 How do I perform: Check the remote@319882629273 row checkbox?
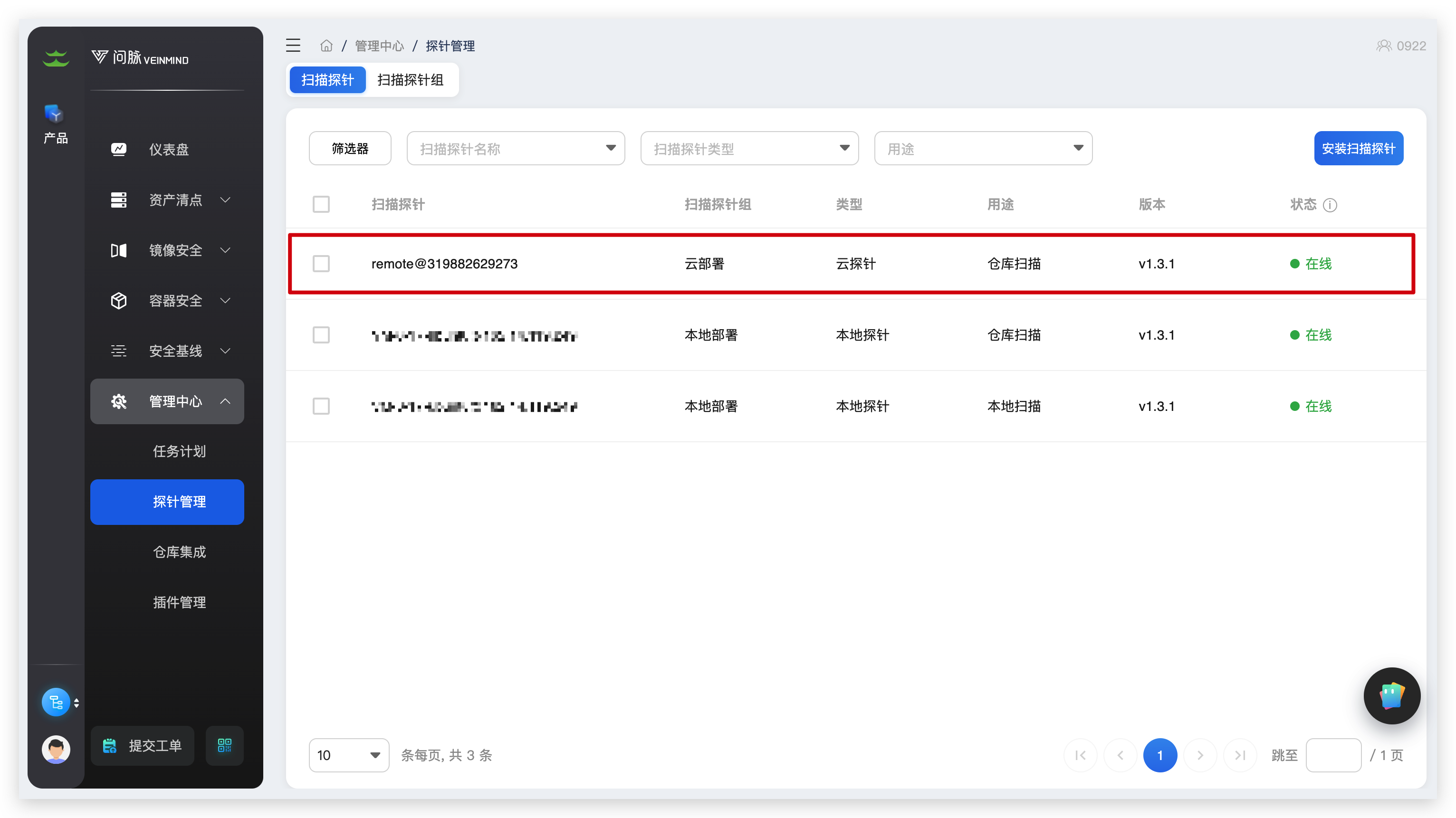point(321,263)
